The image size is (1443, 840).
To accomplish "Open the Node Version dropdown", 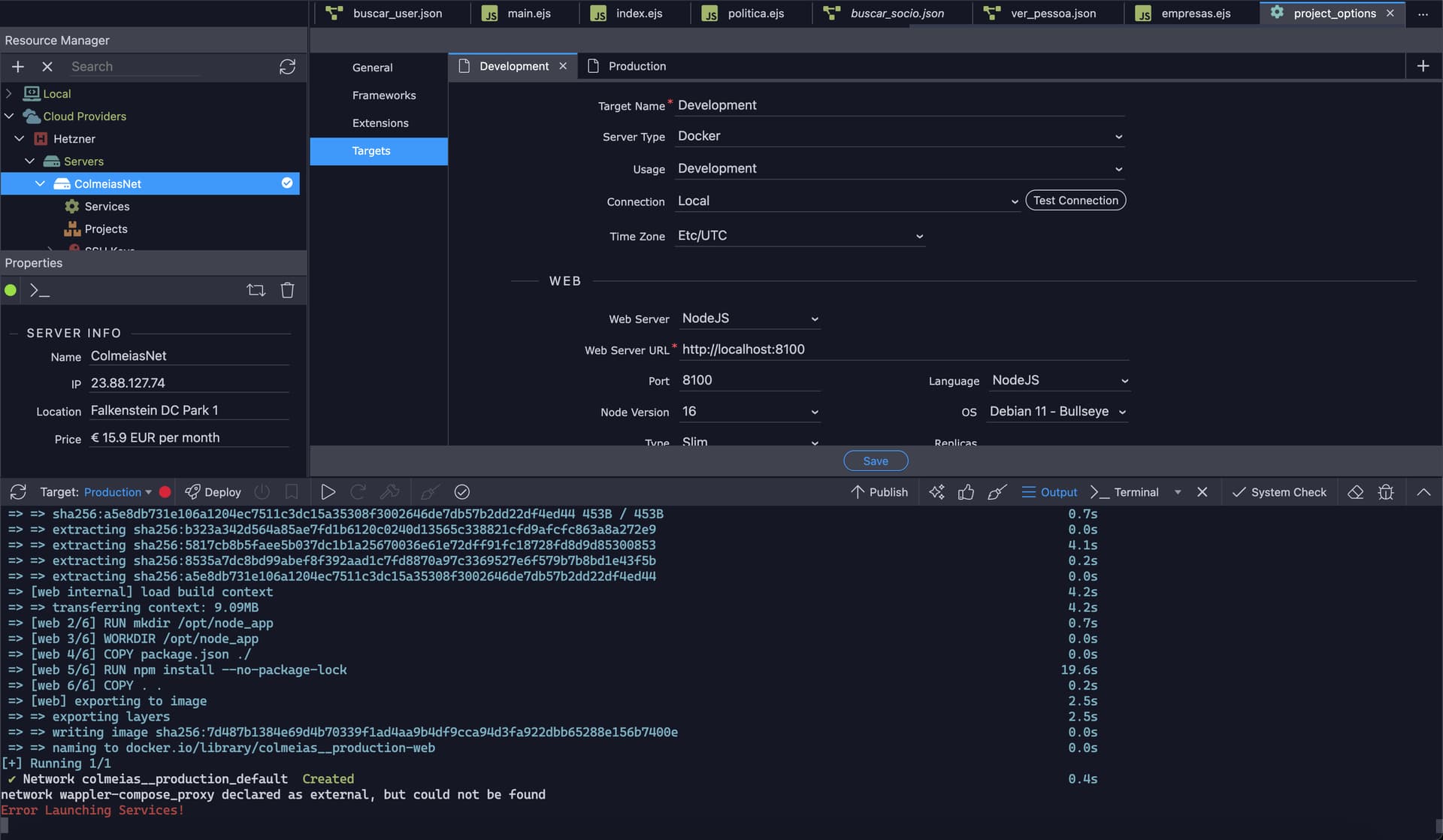I will pos(750,412).
